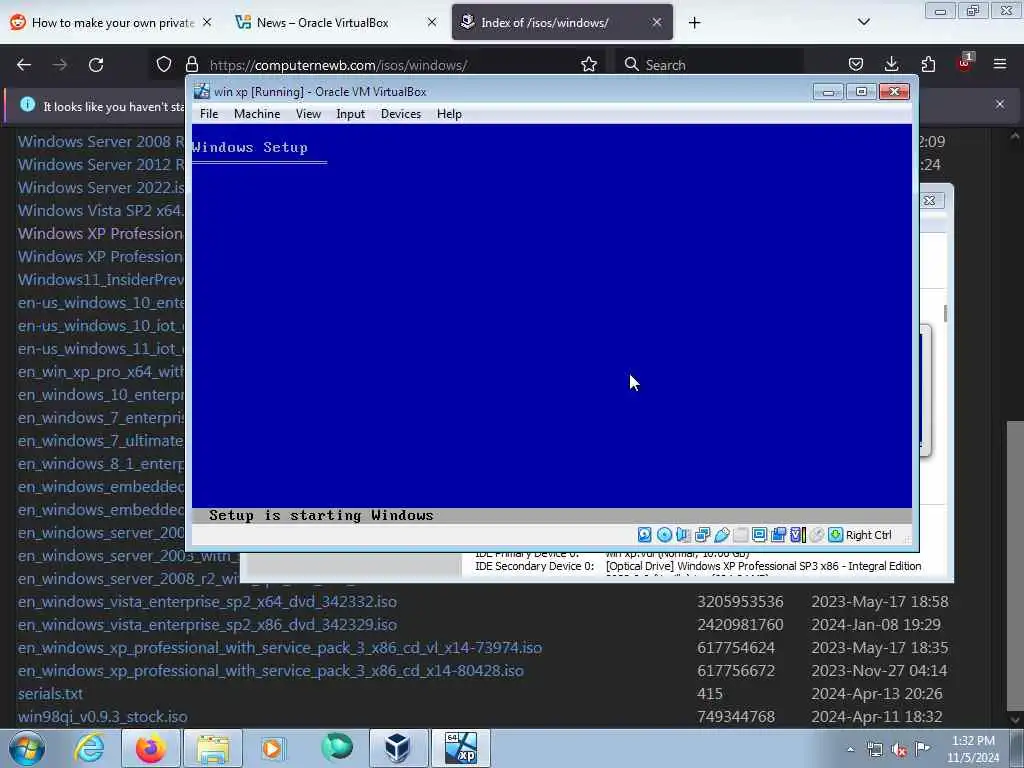The height and width of the screenshot is (768, 1024).
Task: Expand the list all tabs dropdown
Action: click(x=863, y=22)
